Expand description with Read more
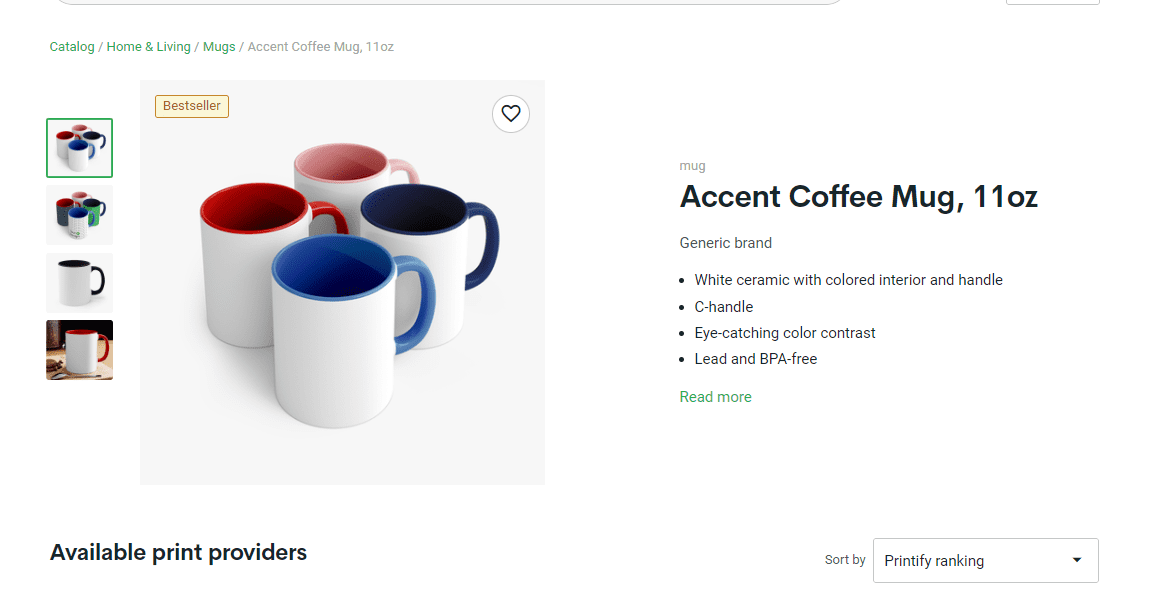Image resolution: width=1152 pixels, height=595 pixels. pos(716,397)
